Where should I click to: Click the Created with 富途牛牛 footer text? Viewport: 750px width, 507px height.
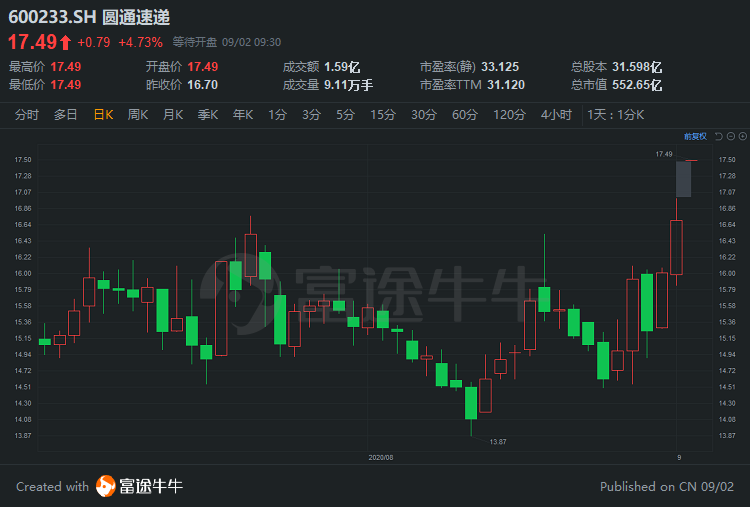click(99, 486)
